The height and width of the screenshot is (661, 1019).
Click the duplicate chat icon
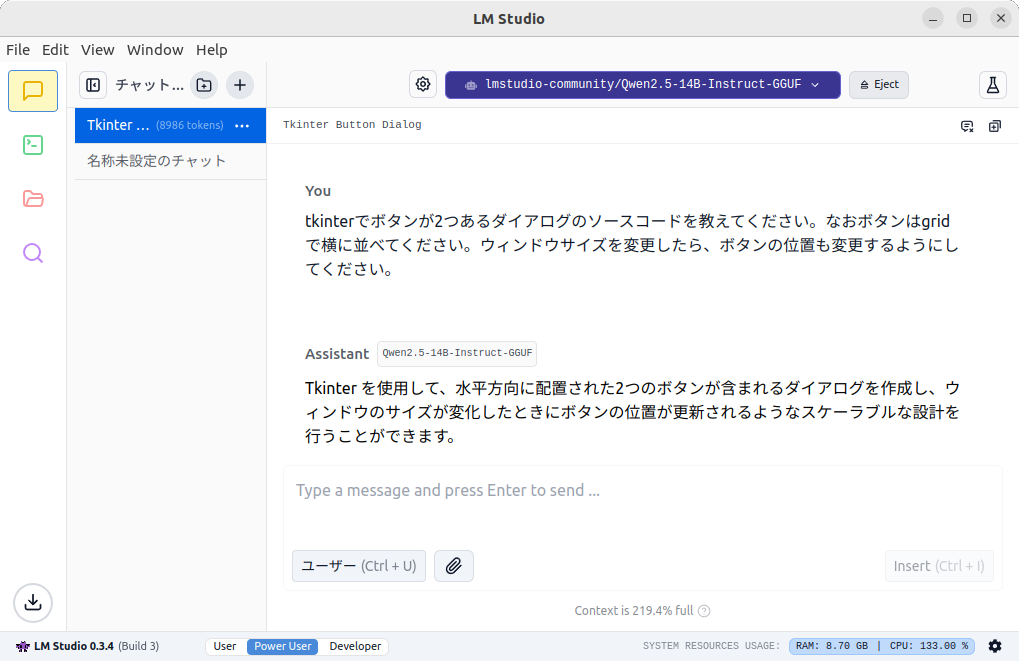pyautogui.click(x=992, y=124)
